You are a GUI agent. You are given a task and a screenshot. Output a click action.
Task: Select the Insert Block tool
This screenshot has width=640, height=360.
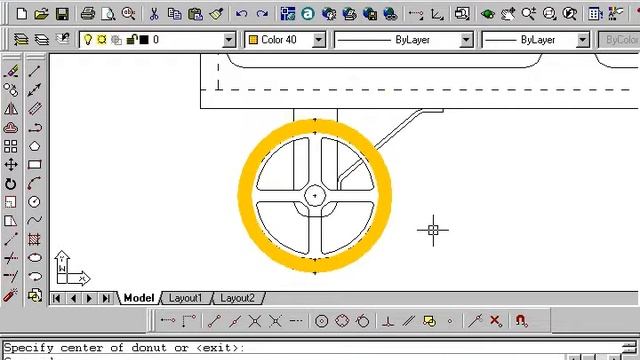(x=35, y=295)
